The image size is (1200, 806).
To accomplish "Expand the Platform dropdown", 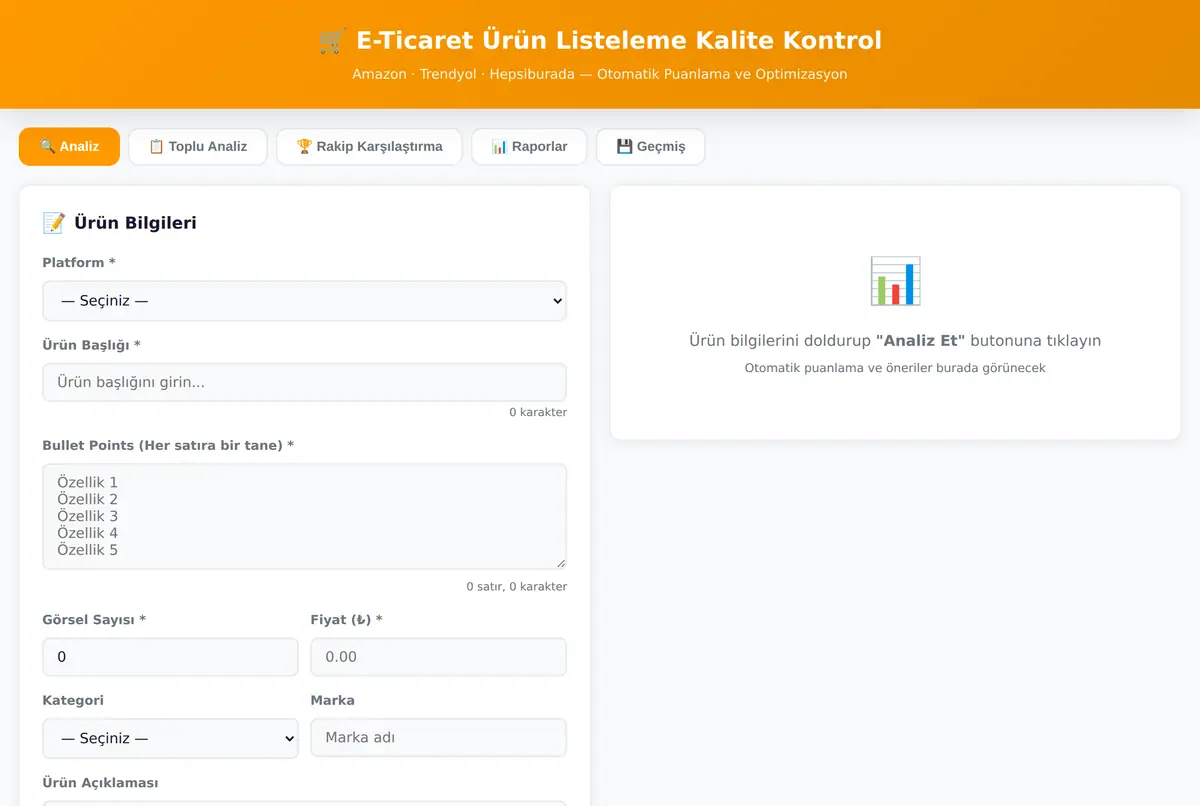I will tap(304, 301).
